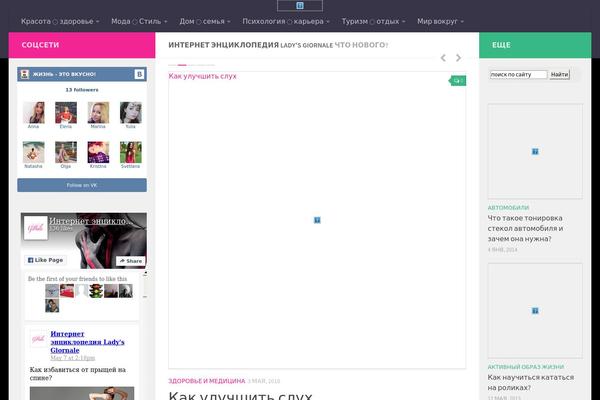Open VK follower Natasha's avatar
Image resolution: width=600 pixels, height=400 pixels.
pos(34,152)
